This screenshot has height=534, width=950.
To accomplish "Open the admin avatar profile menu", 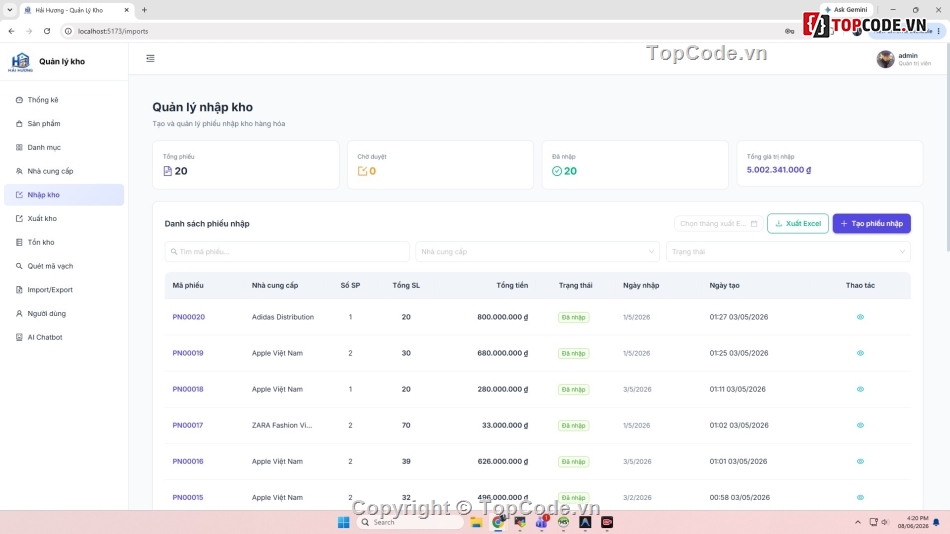I will tap(885, 59).
